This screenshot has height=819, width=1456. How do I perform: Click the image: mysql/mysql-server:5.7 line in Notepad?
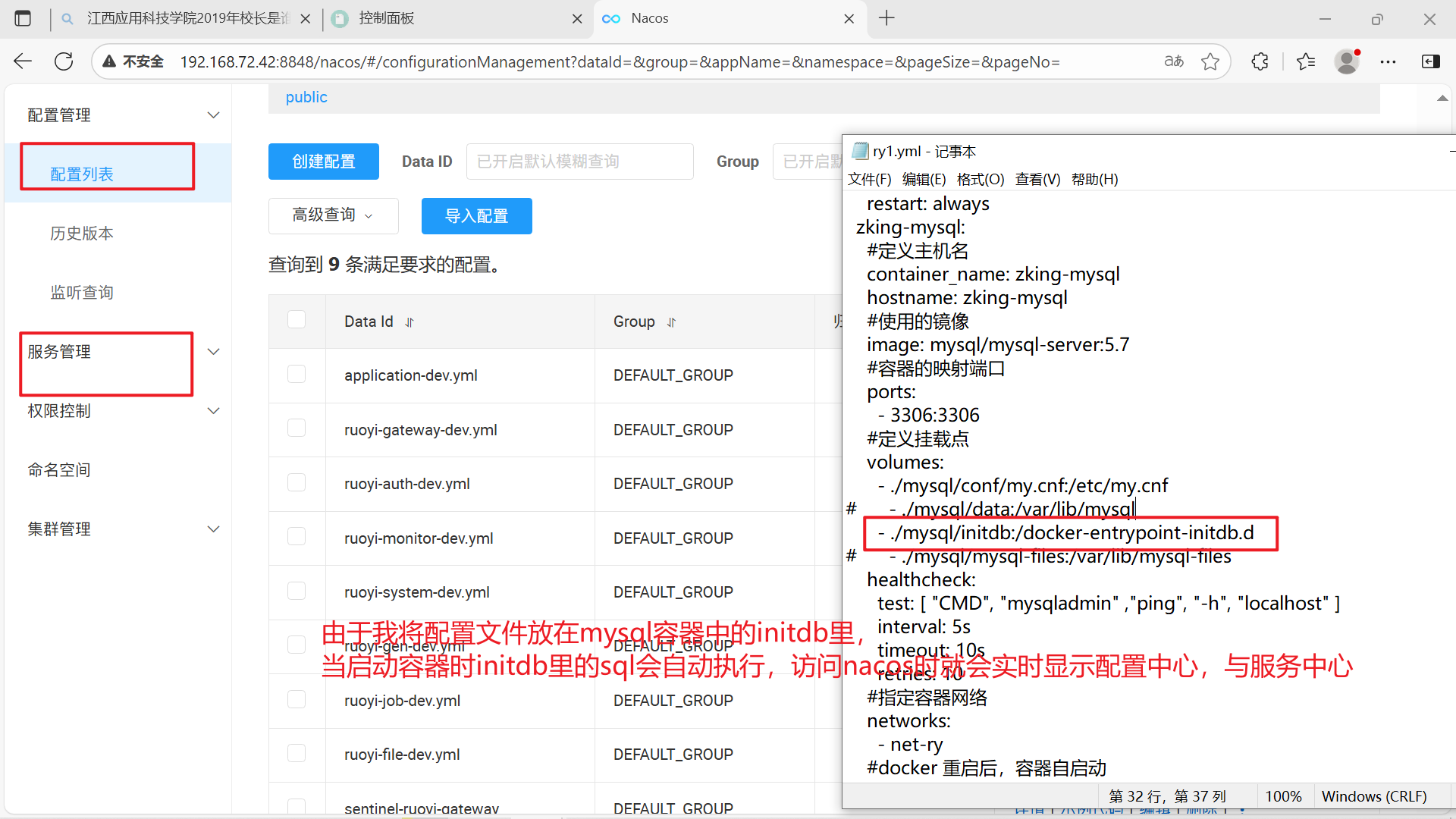(x=998, y=345)
